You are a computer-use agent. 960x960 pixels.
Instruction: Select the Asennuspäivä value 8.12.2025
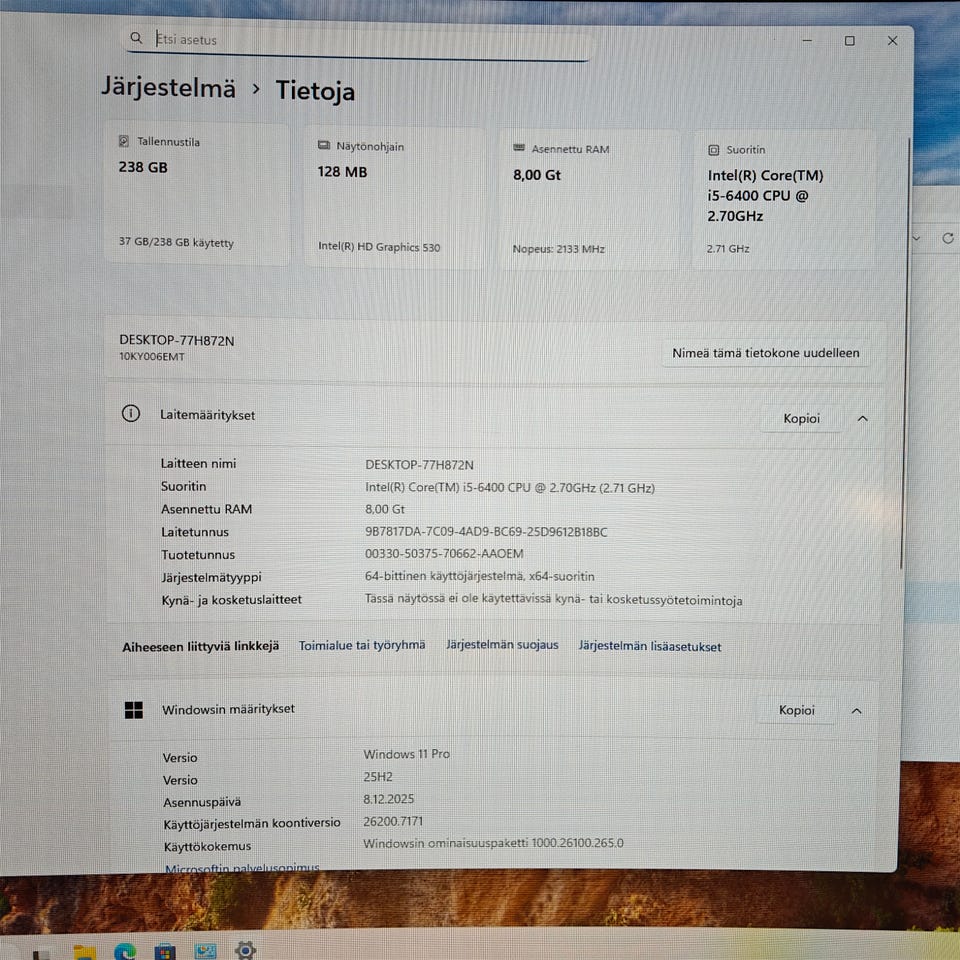point(389,799)
